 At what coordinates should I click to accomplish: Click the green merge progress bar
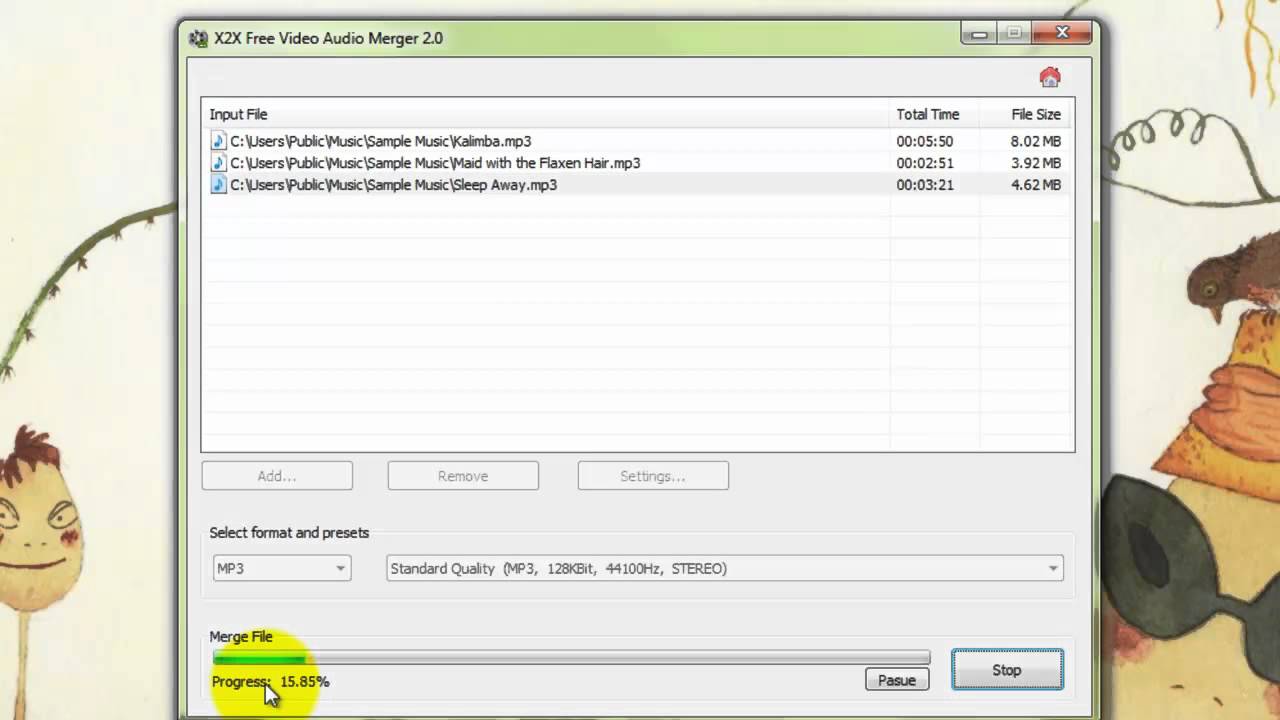point(571,658)
